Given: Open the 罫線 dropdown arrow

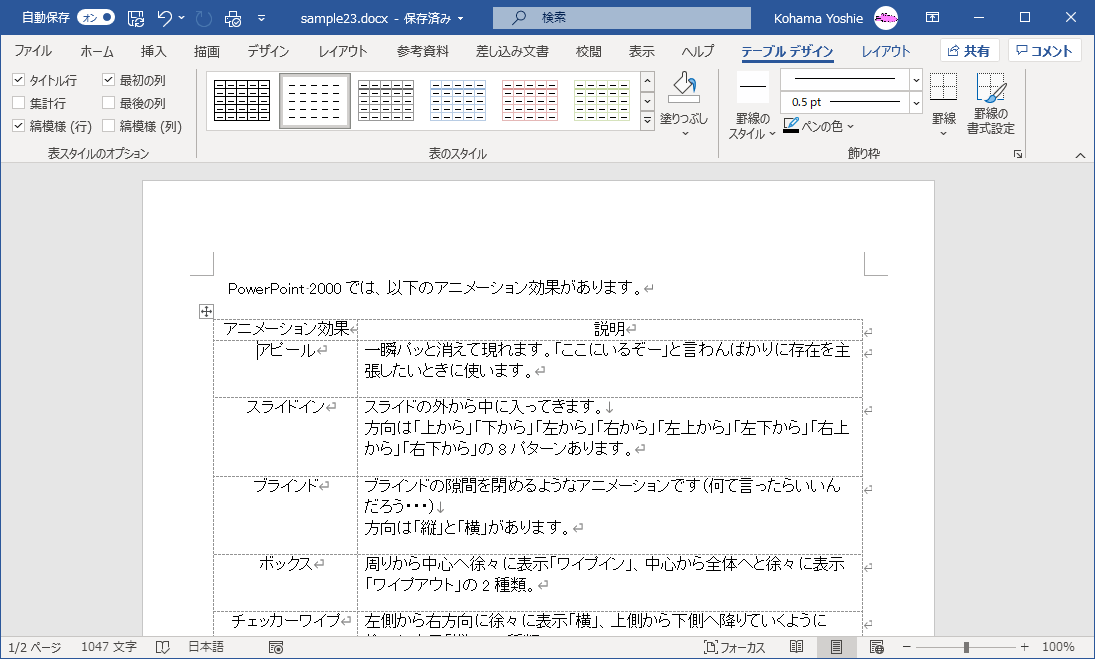Looking at the screenshot, I should (943, 133).
